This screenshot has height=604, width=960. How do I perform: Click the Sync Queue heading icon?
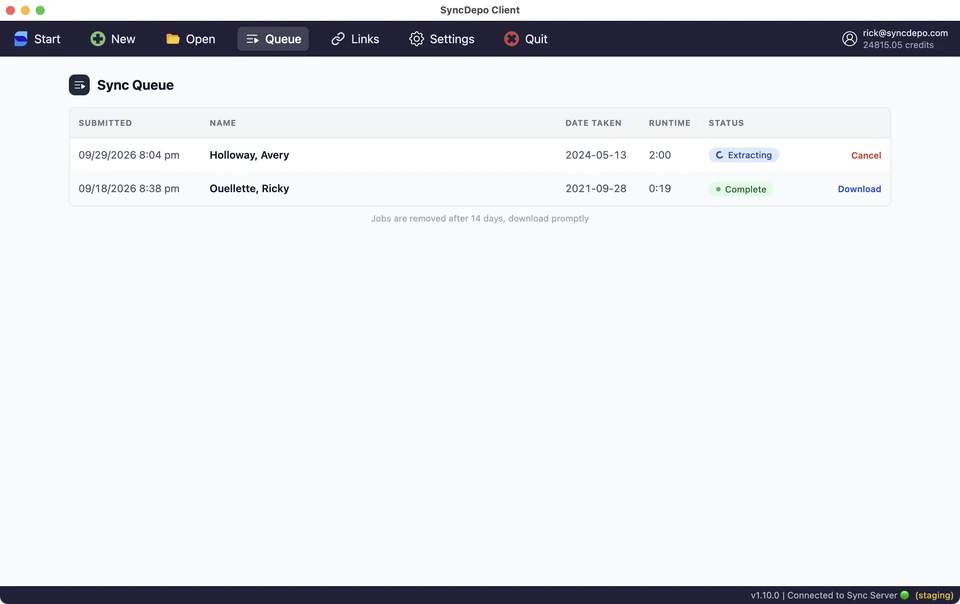(79, 85)
